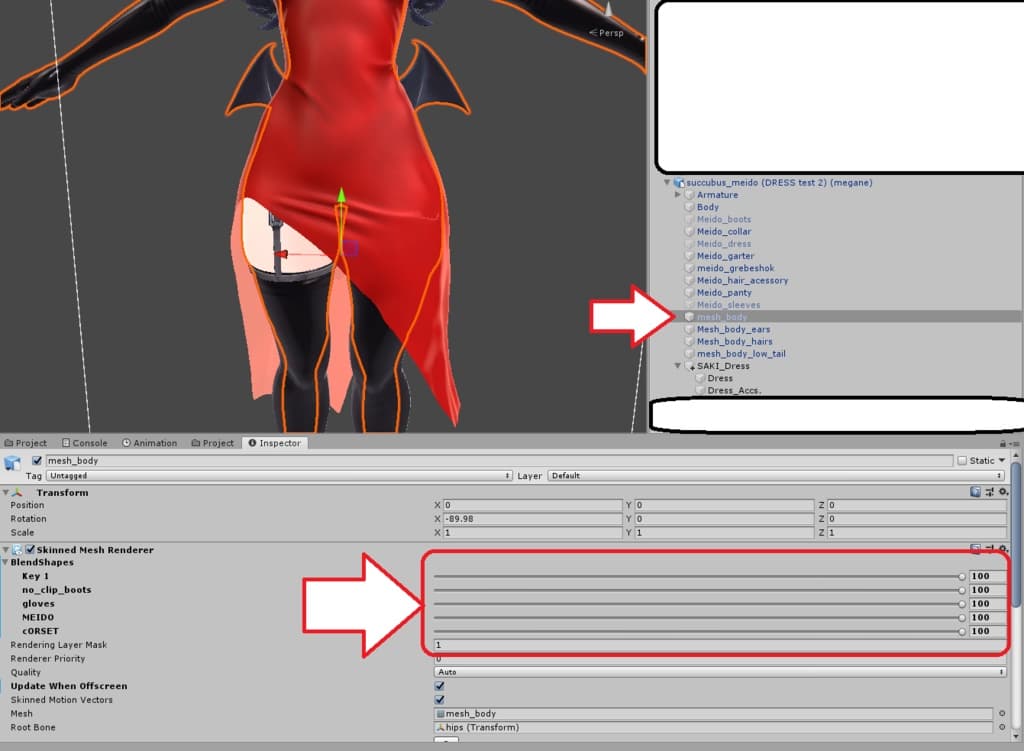Click the Inspector panel lock icon
Screen dimensions: 1024x751
tap(1003, 443)
